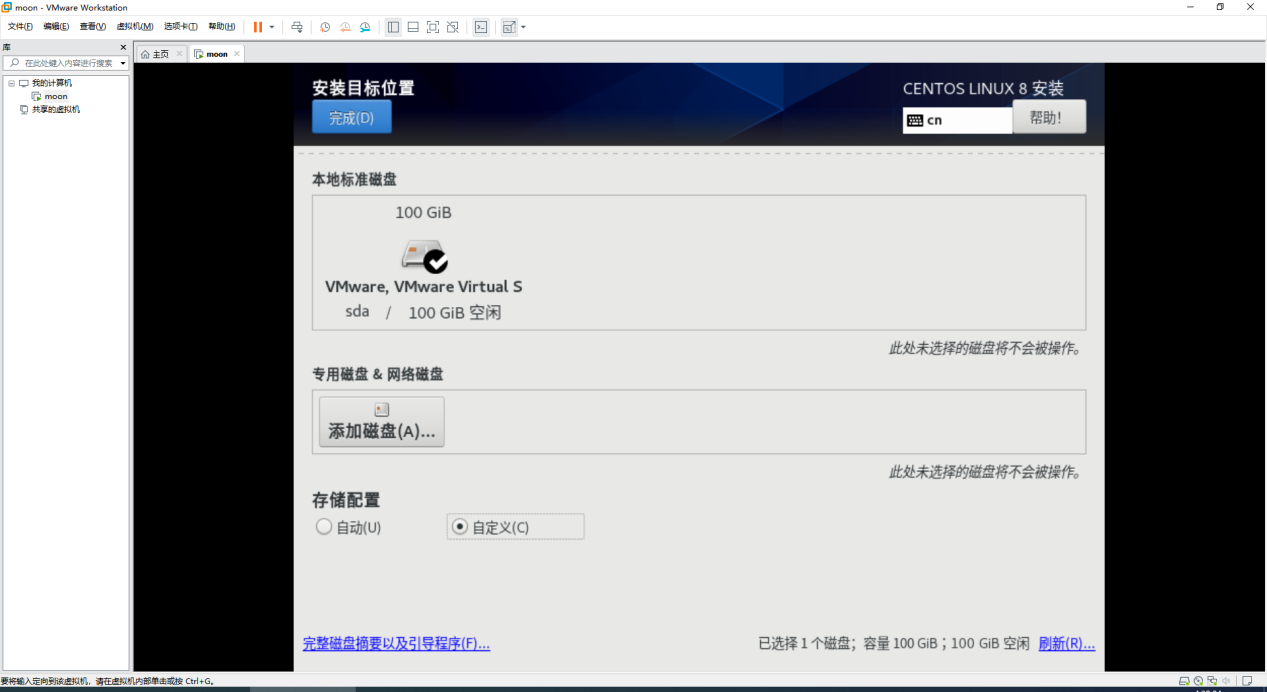Click the stretch guest display icon
1267x692 pixels.
click(x=509, y=27)
